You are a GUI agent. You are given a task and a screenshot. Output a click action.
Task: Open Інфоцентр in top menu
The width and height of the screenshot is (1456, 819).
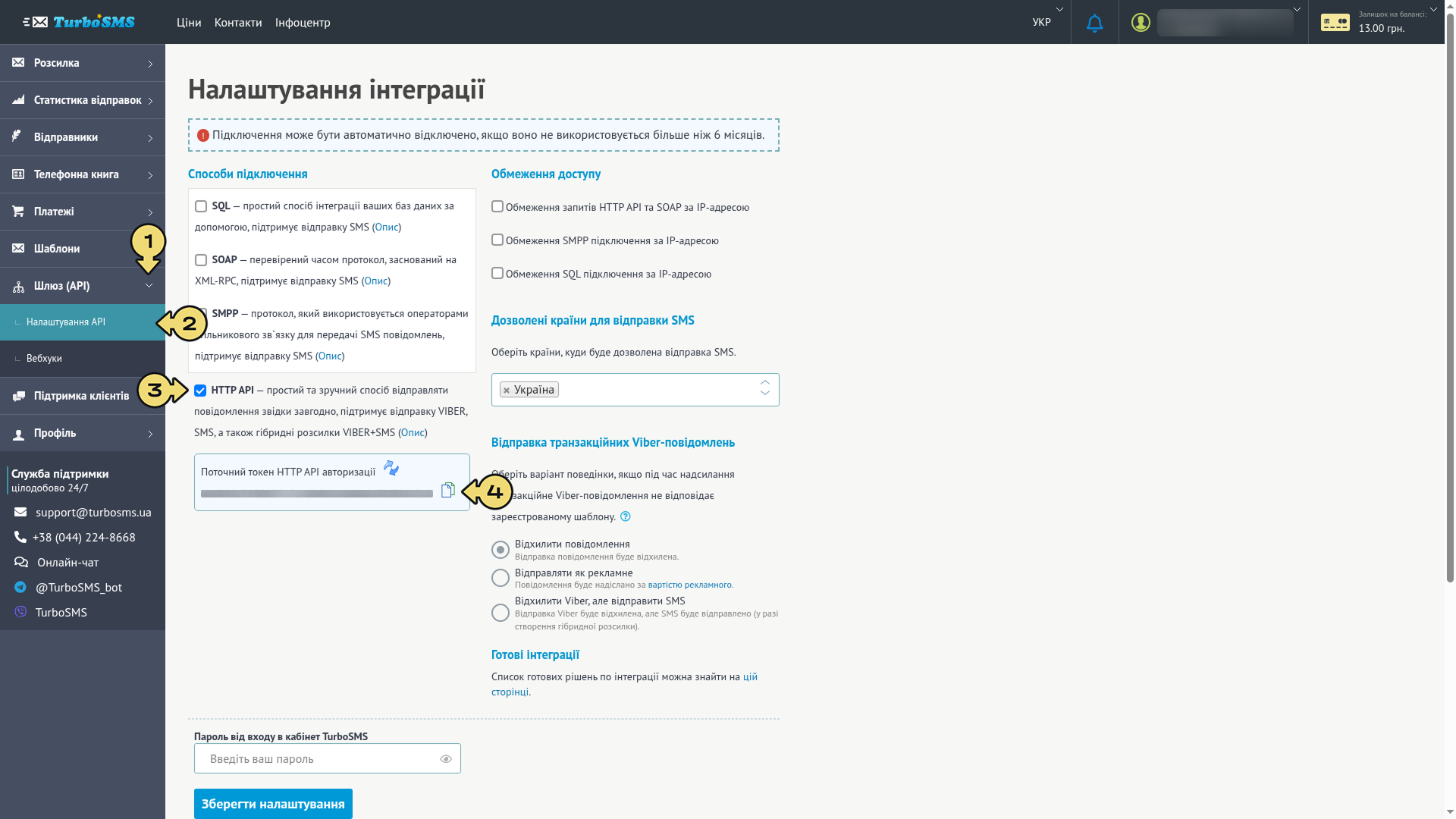(303, 23)
